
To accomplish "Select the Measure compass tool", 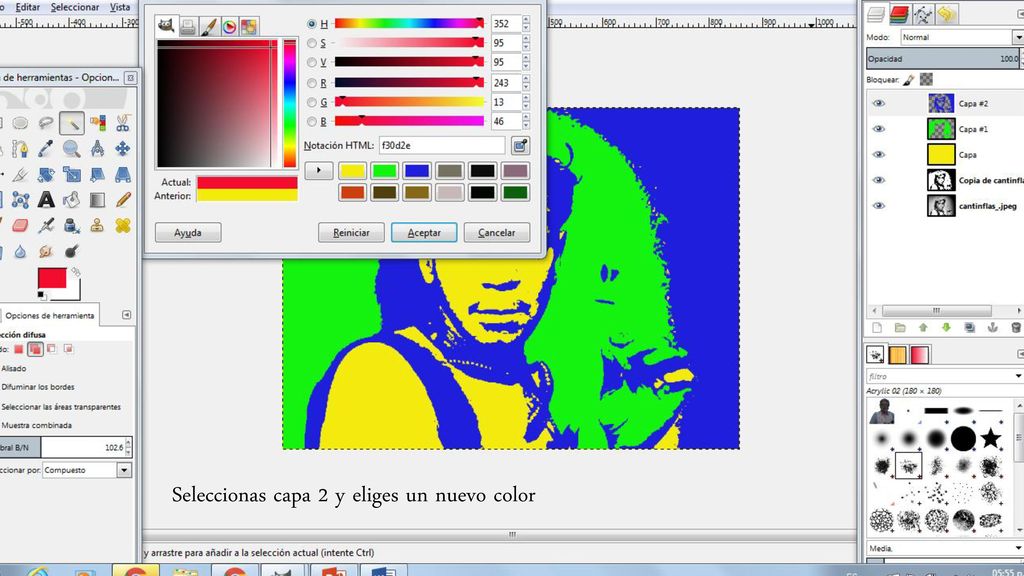I will point(97,149).
